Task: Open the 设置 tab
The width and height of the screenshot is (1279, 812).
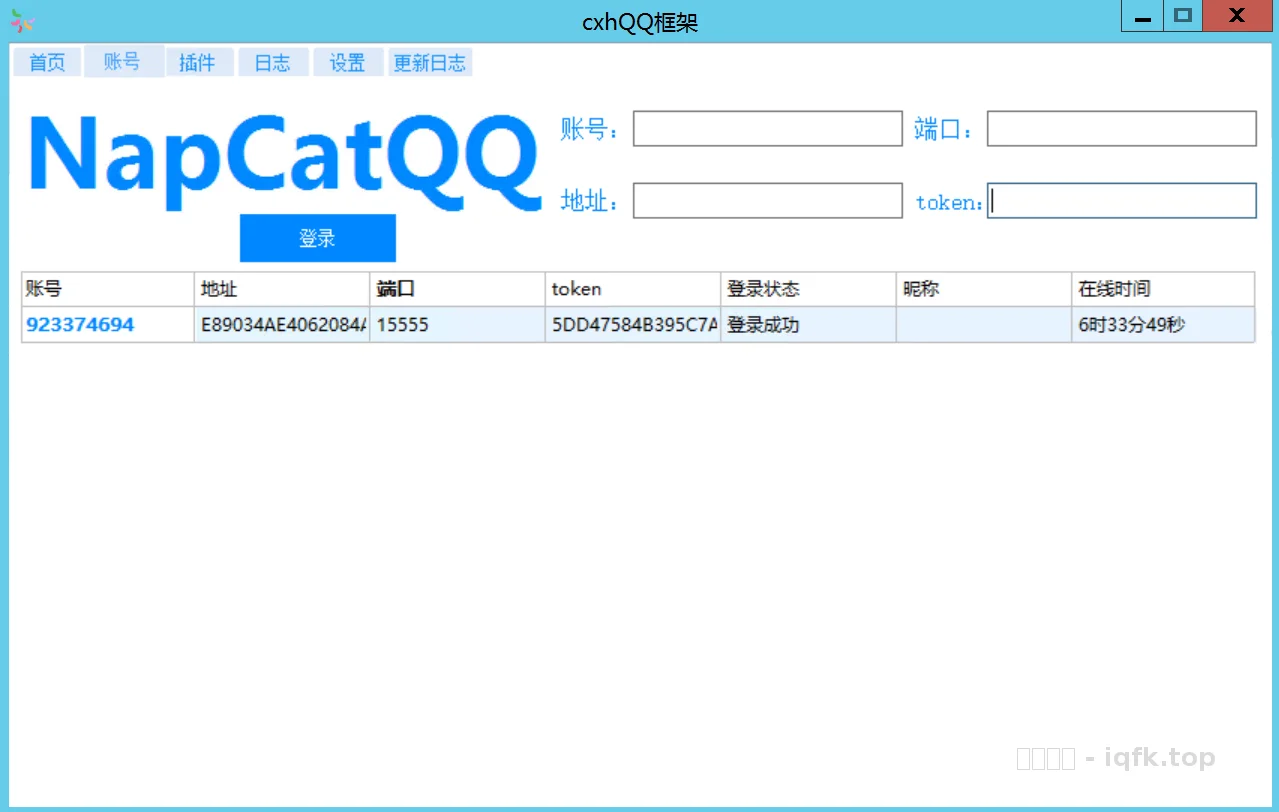Action: point(347,61)
